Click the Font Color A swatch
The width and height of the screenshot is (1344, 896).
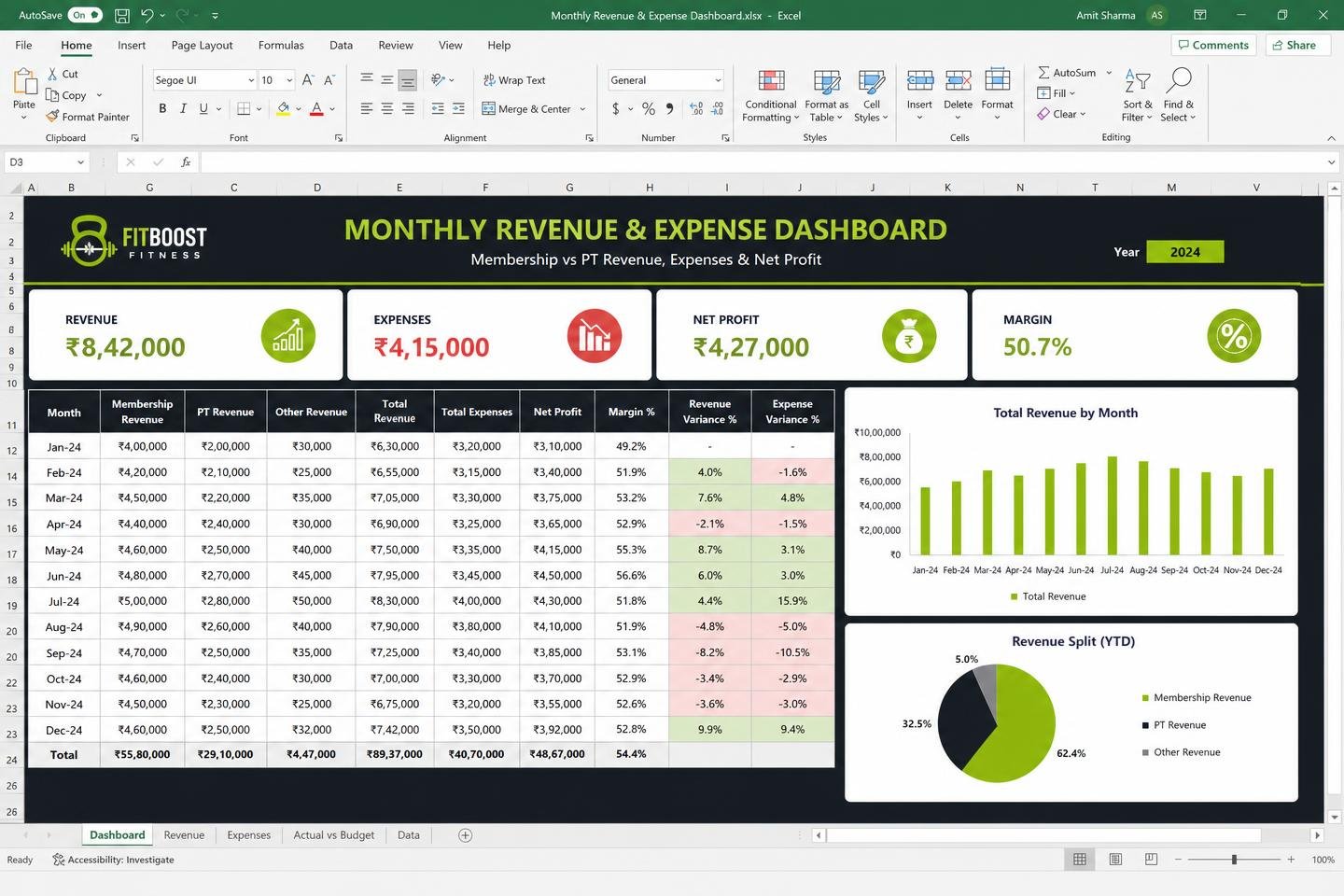[x=316, y=109]
